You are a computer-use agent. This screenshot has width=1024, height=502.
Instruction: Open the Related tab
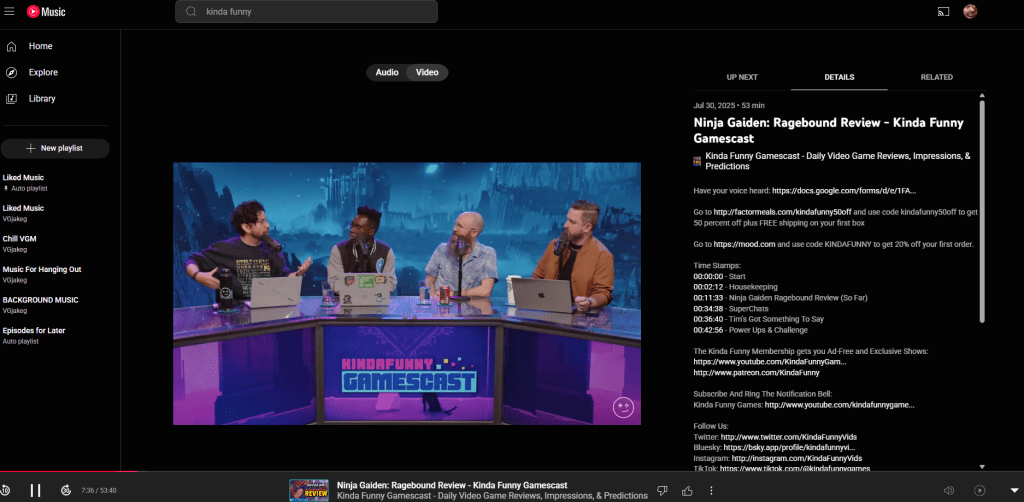click(x=936, y=77)
